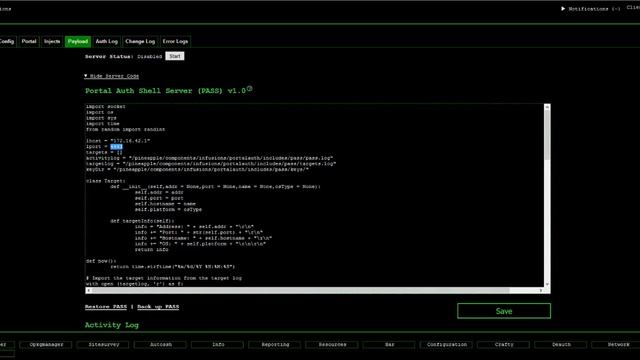Open the Crafty infusion tile

[x=504, y=344]
